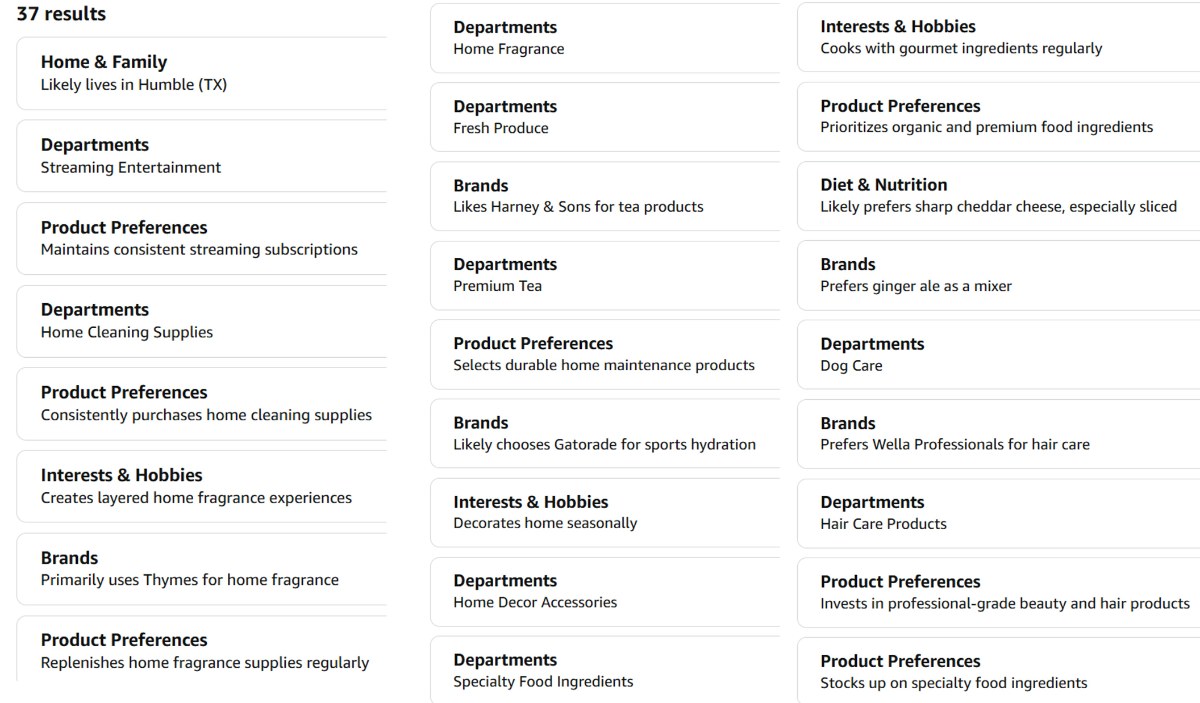
Task: Select the Harney & Sons tea brand card
Action: [605, 196]
